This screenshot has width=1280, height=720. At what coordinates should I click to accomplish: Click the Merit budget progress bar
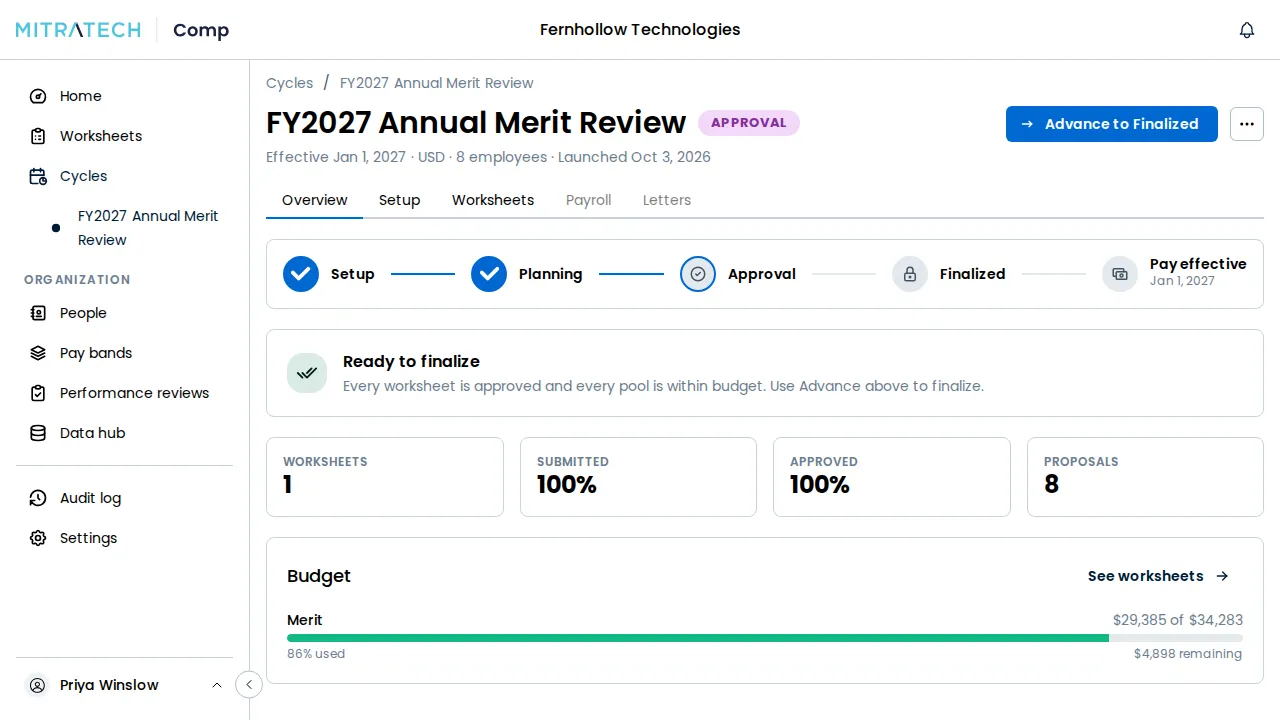pos(765,638)
